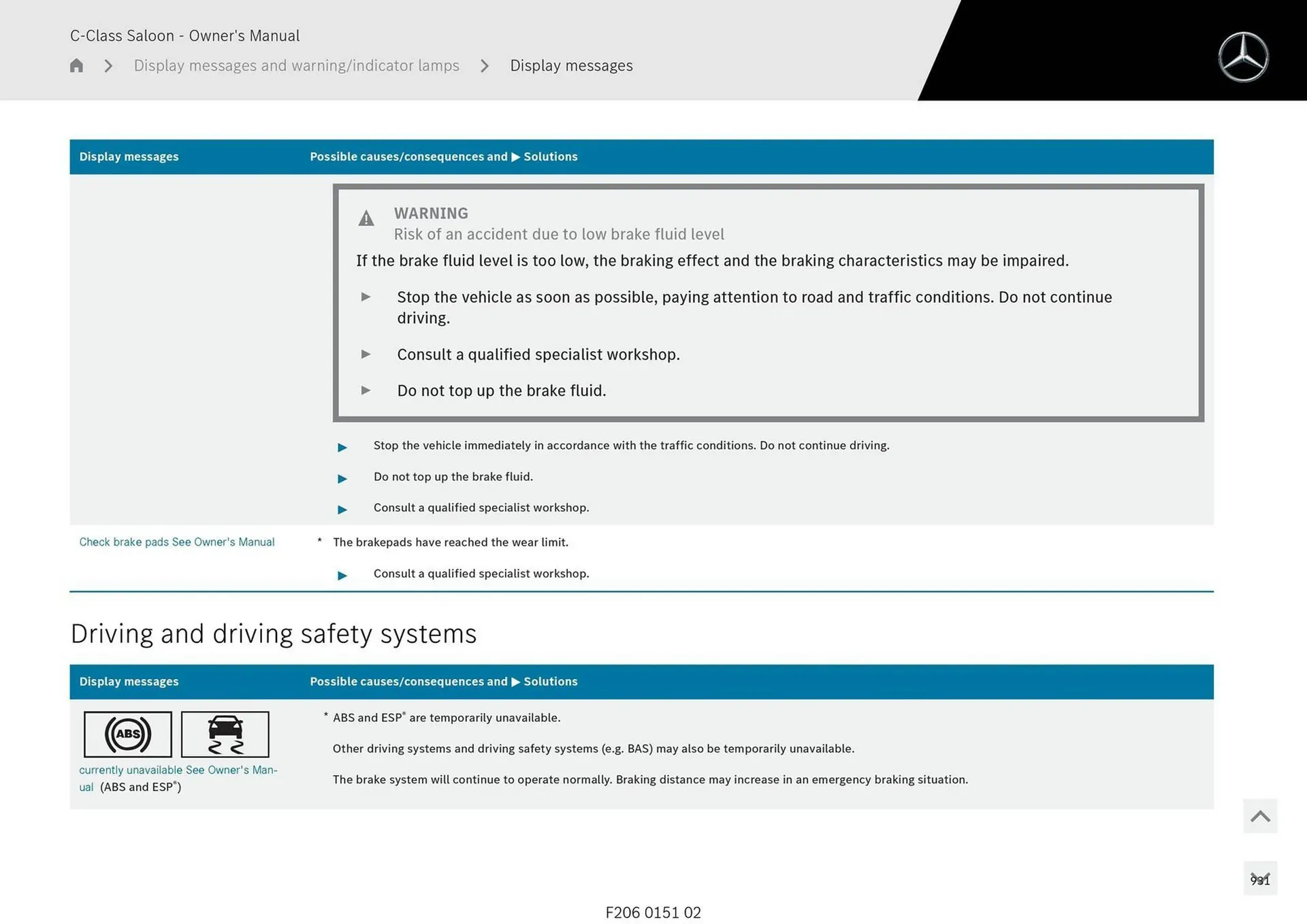Screen dimensions: 1307x924
Task: Click the Solutions arrow in the table header
Action: click(x=515, y=156)
